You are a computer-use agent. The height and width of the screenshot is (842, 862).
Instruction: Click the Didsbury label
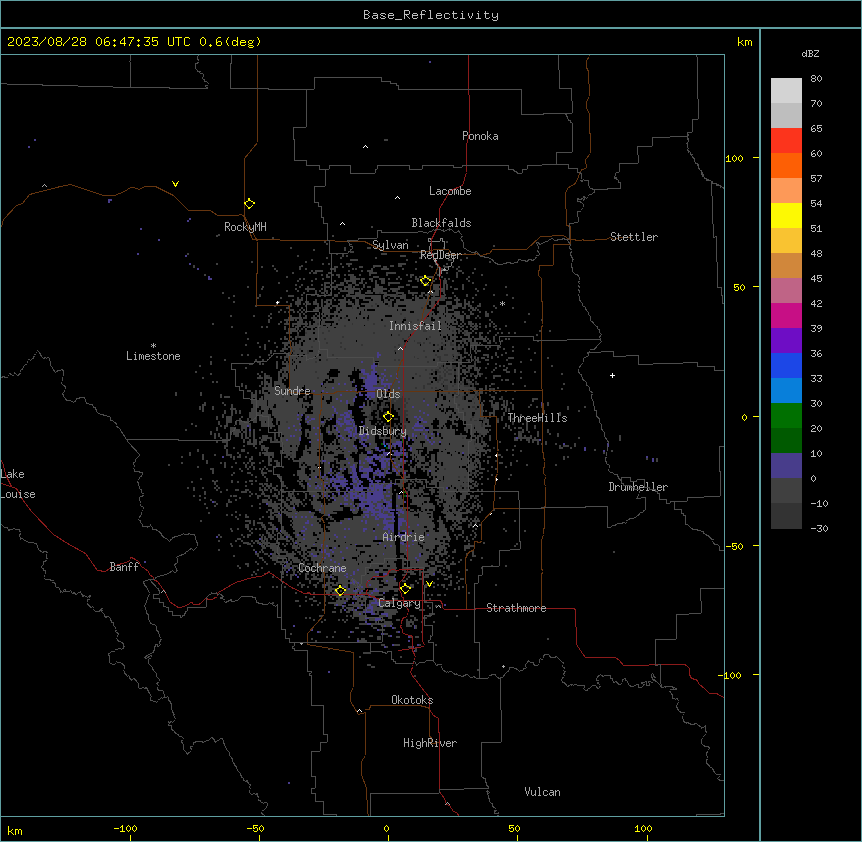pyautogui.click(x=383, y=431)
